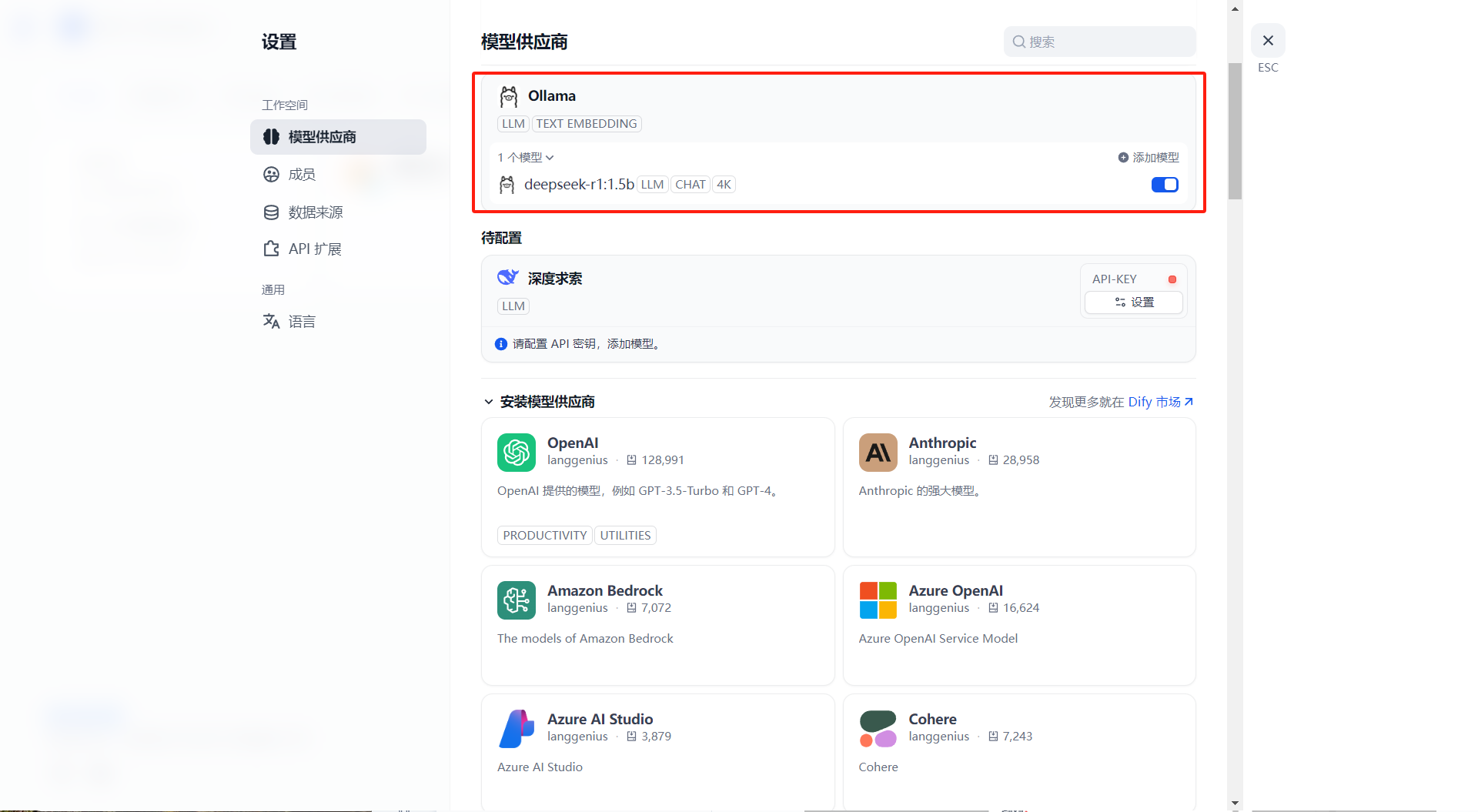Click the red API-KEY status dot
The width and height of the screenshot is (1478, 812).
[x=1172, y=279]
